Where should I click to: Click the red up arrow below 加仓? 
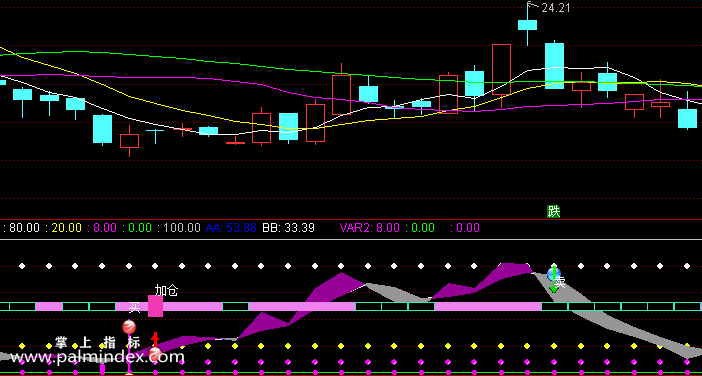(155, 339)
